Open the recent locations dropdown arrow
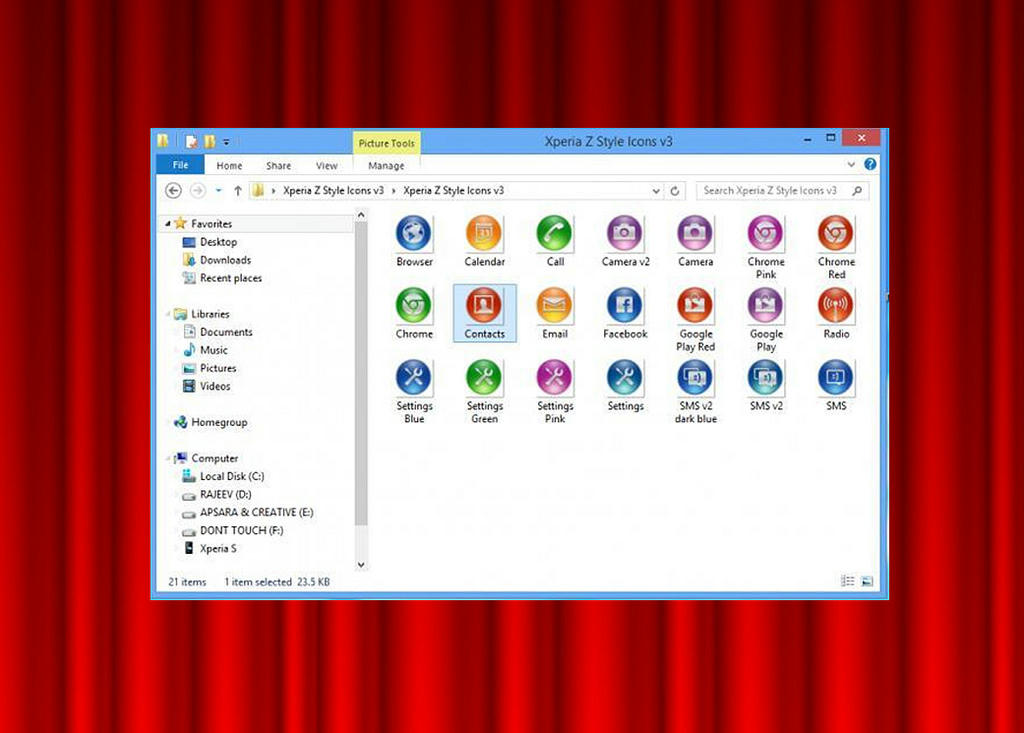Screen dimensions: 1024x733 [x=219, y=191]
